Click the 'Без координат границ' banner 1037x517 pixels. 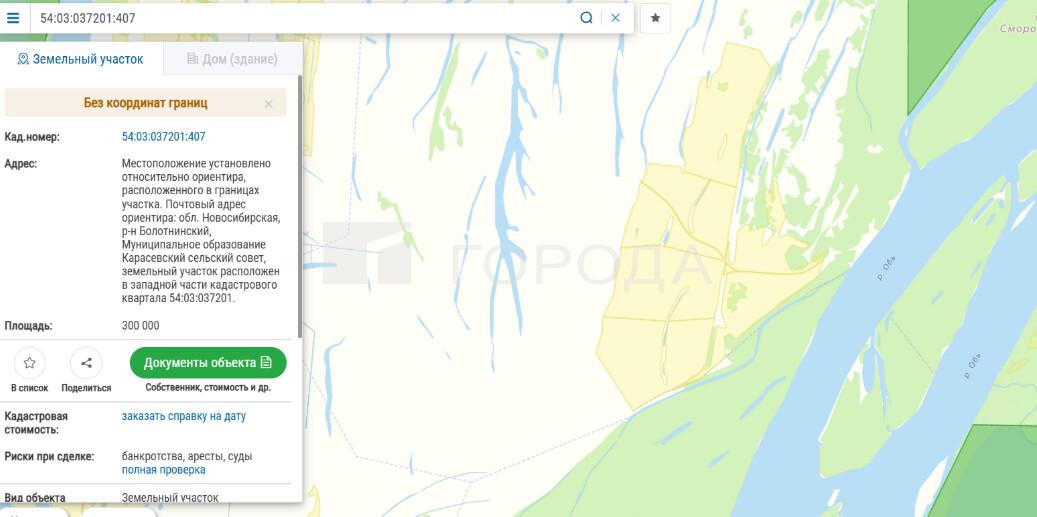(x=145, y=103)
